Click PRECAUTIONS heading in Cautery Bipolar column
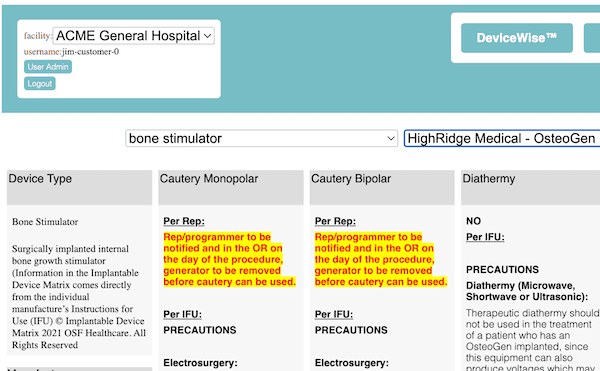Viewport: 600px width, 371px height. pos(351,330)
